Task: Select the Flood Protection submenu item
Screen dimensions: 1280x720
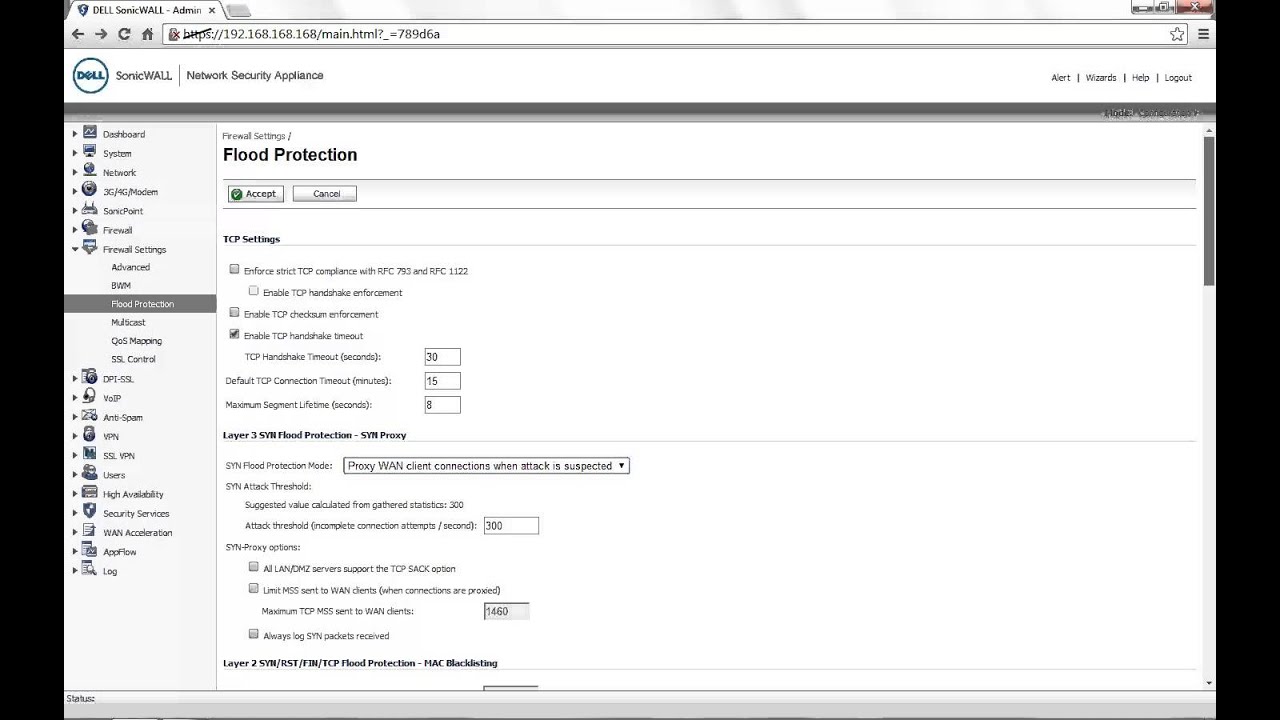Action: click(140, 304)
